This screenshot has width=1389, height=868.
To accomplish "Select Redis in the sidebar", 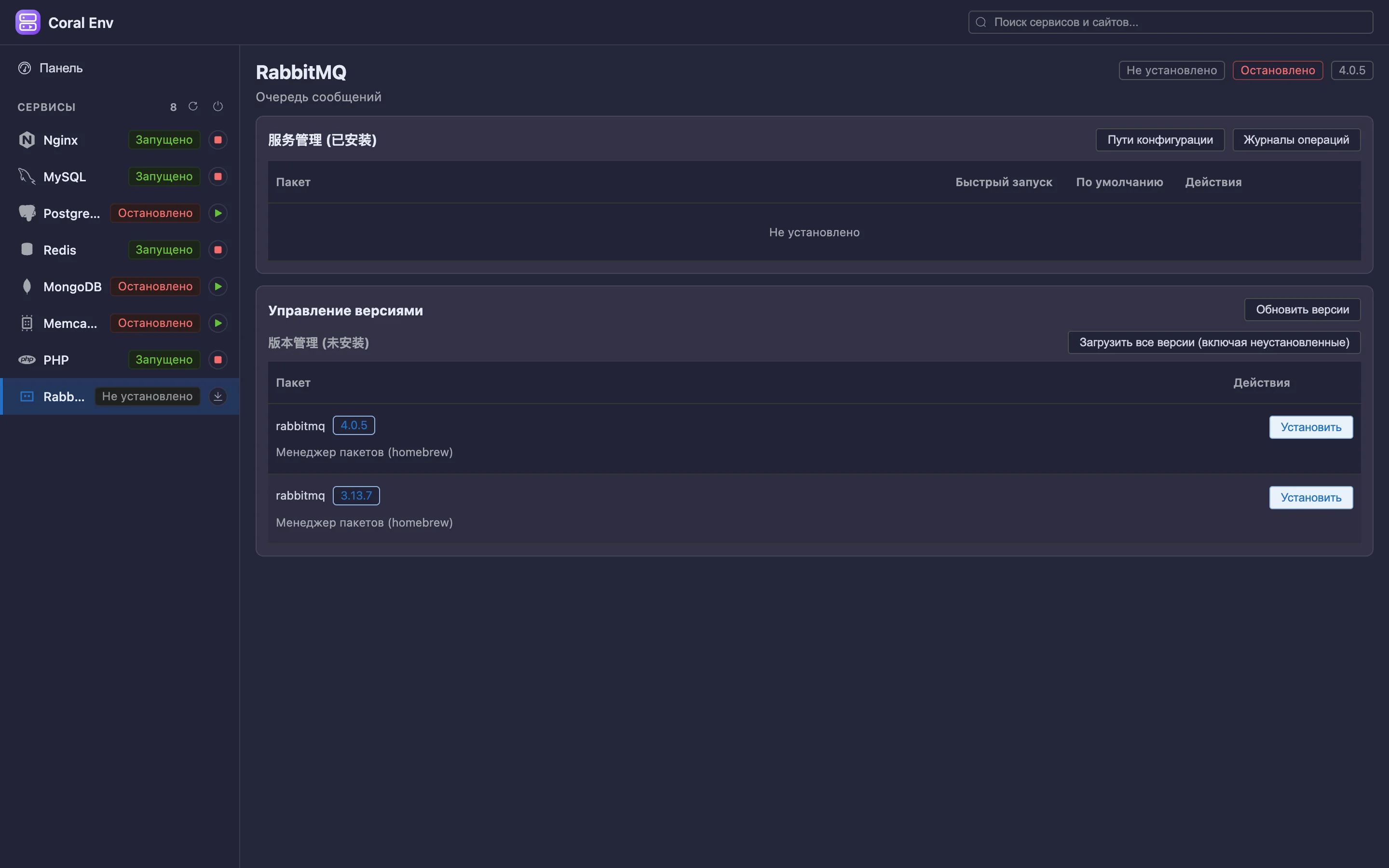I will [120, 250].
